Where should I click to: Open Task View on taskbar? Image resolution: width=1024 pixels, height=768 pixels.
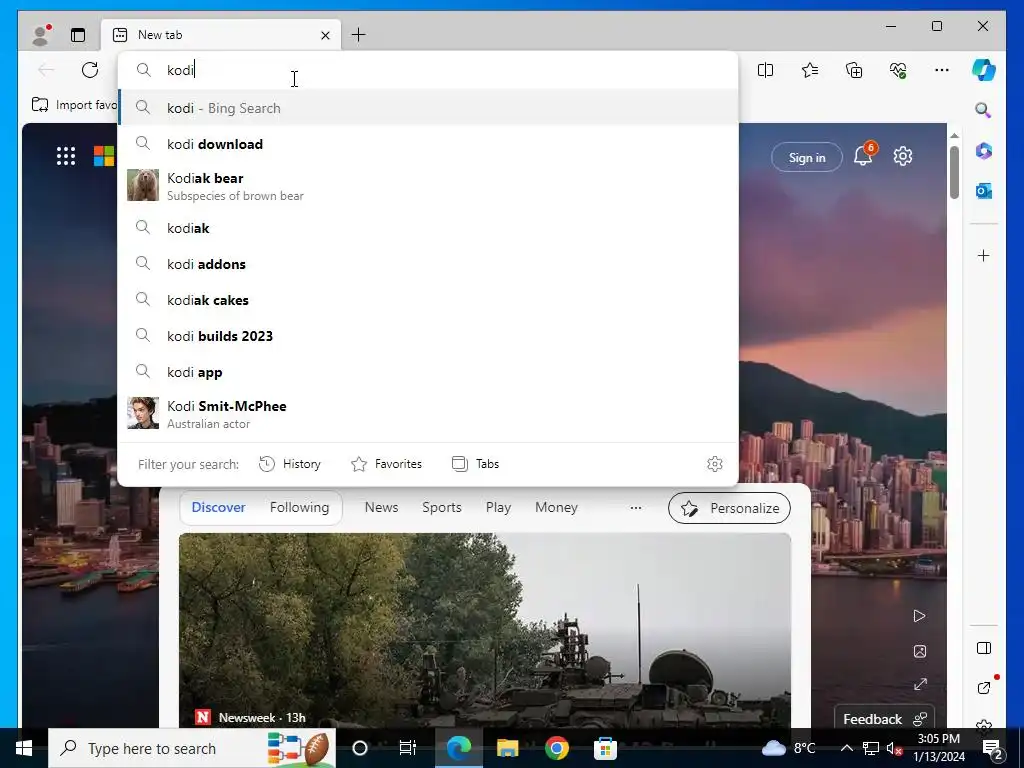tap(408, 748)
